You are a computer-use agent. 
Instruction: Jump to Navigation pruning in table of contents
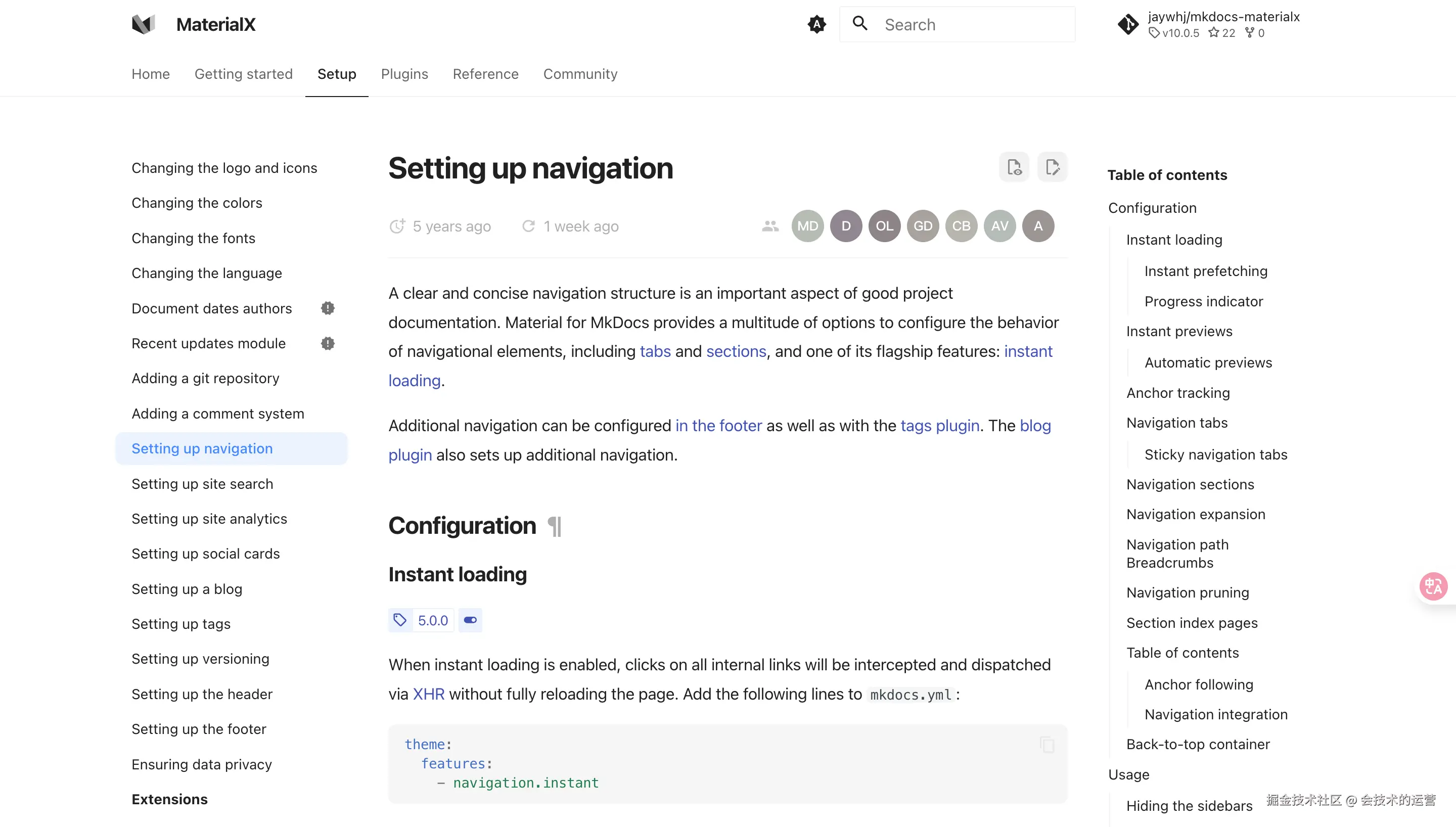point(1188,592)
